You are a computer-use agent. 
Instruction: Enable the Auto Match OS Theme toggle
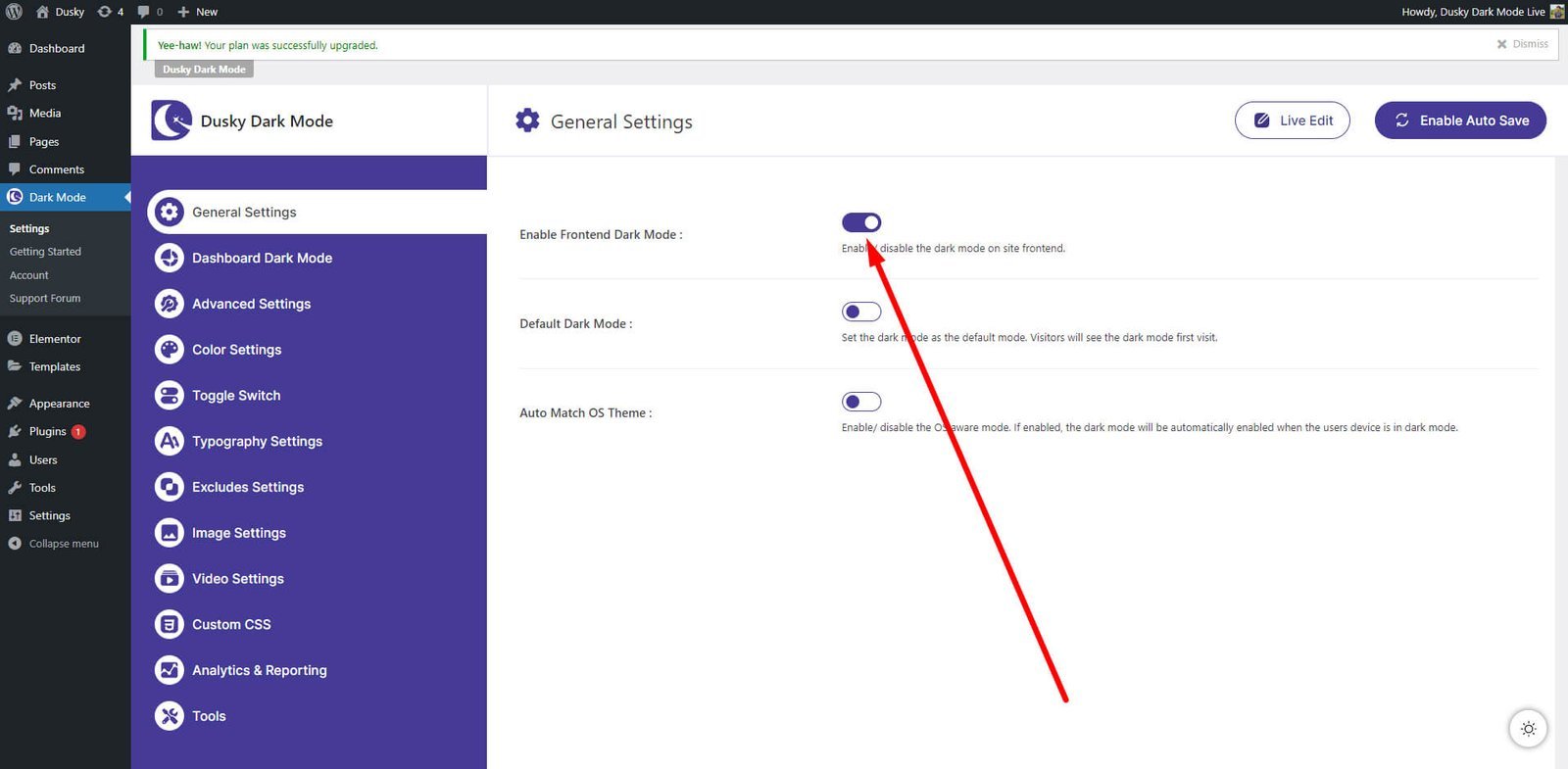click(x=861, y=402)
